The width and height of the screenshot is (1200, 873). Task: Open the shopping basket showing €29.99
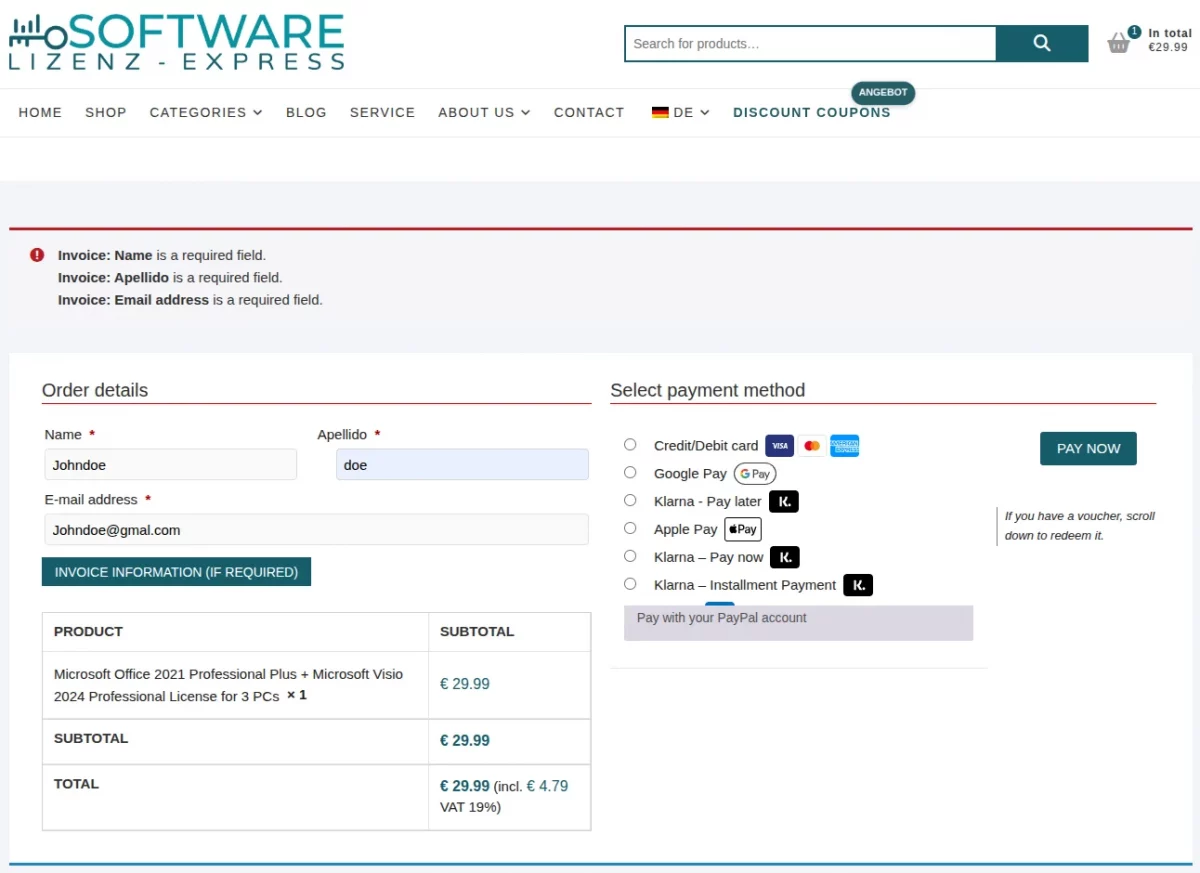1119,43
